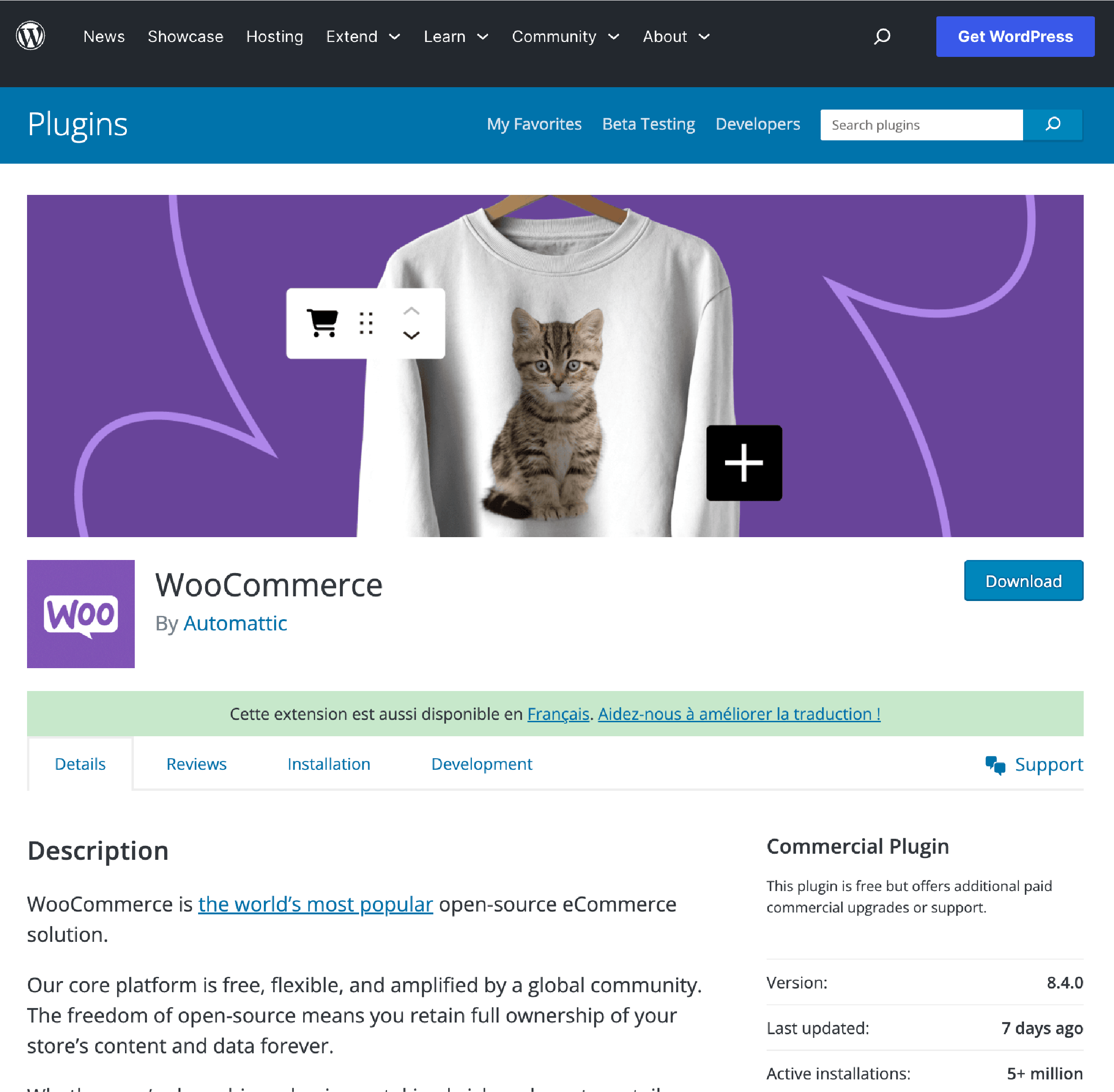This screenshot has height=1092, width=1114.
Task: Click Download button for WooCommerce
Action: (1023, 580)
